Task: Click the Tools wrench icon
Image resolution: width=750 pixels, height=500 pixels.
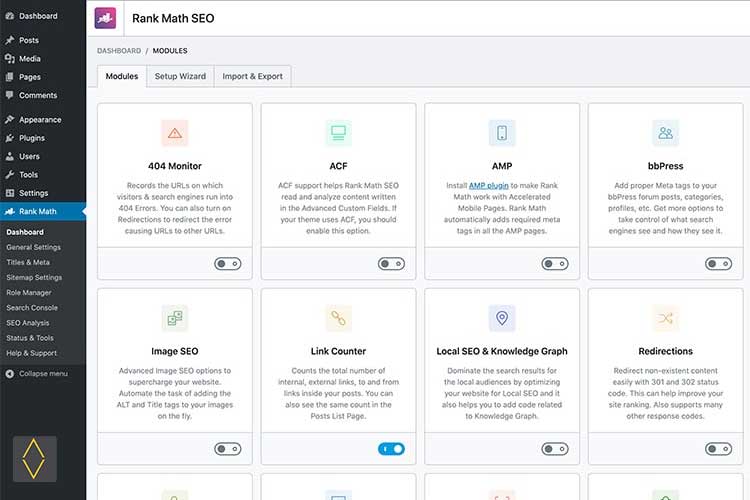Action: pyautogui.click(x=9, y=174)
